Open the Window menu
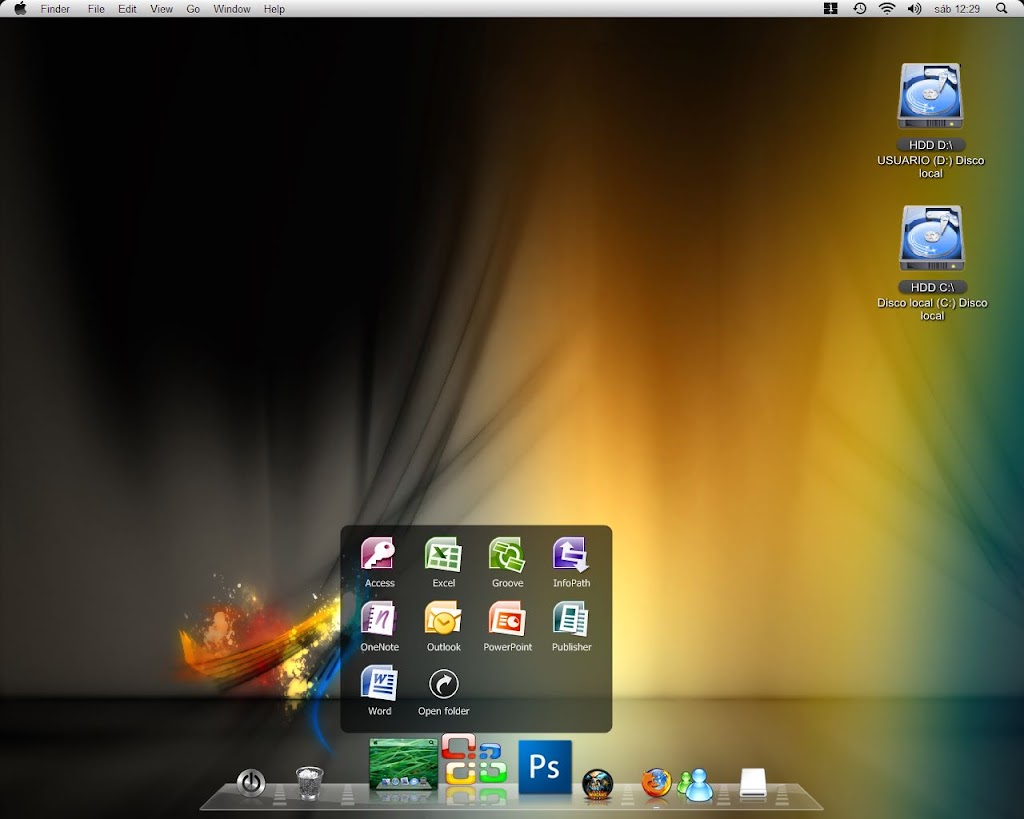Viewport: 1024px width, 819px height. tap(232, 9)
